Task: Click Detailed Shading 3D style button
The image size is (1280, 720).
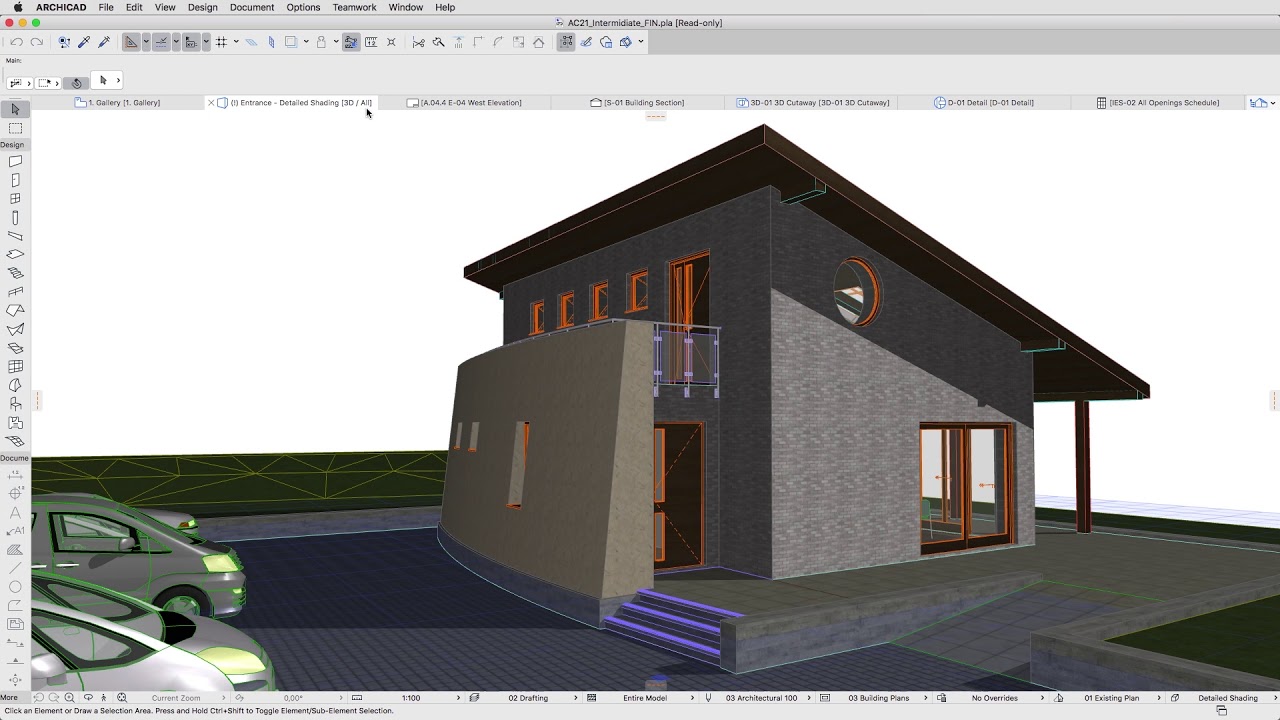Action: (x=1227, y=698)
